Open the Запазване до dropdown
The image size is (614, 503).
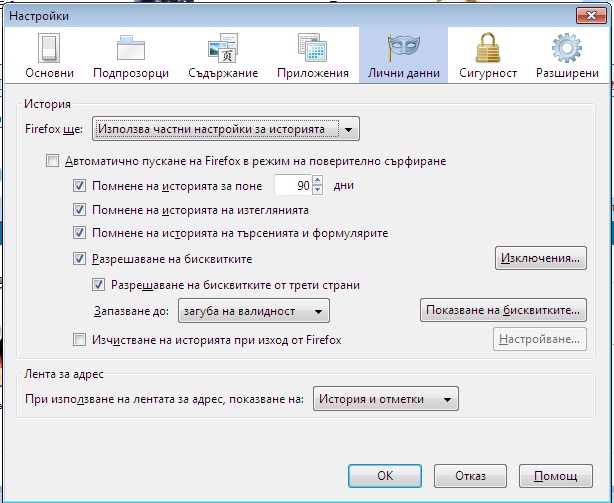click(254, 311)
